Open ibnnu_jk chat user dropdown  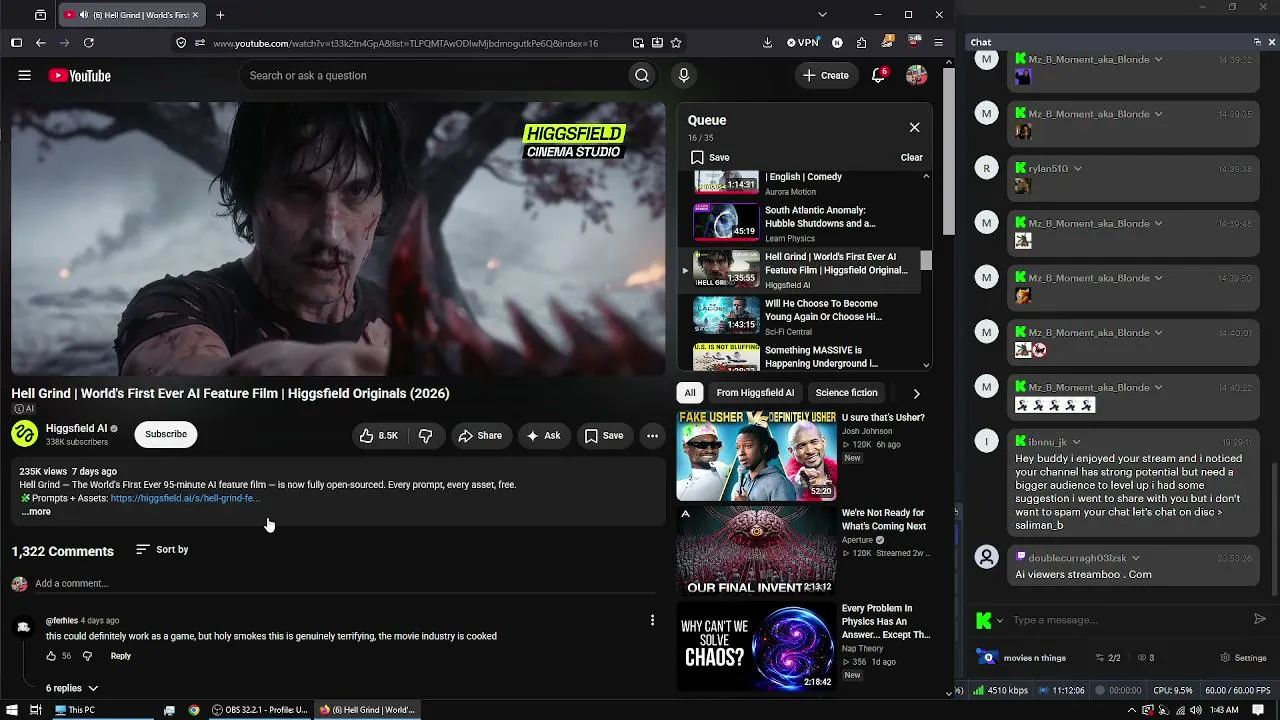pyautogui.click(x=1076, y=442)
